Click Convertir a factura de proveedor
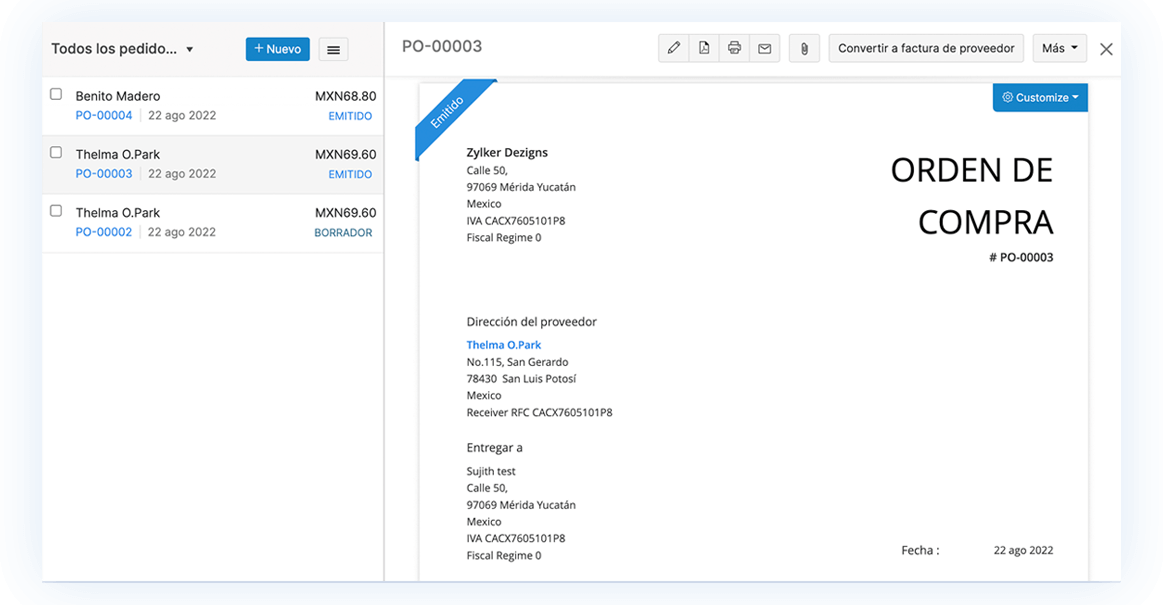The image size is (1163, 605). (x=925, y=47)
